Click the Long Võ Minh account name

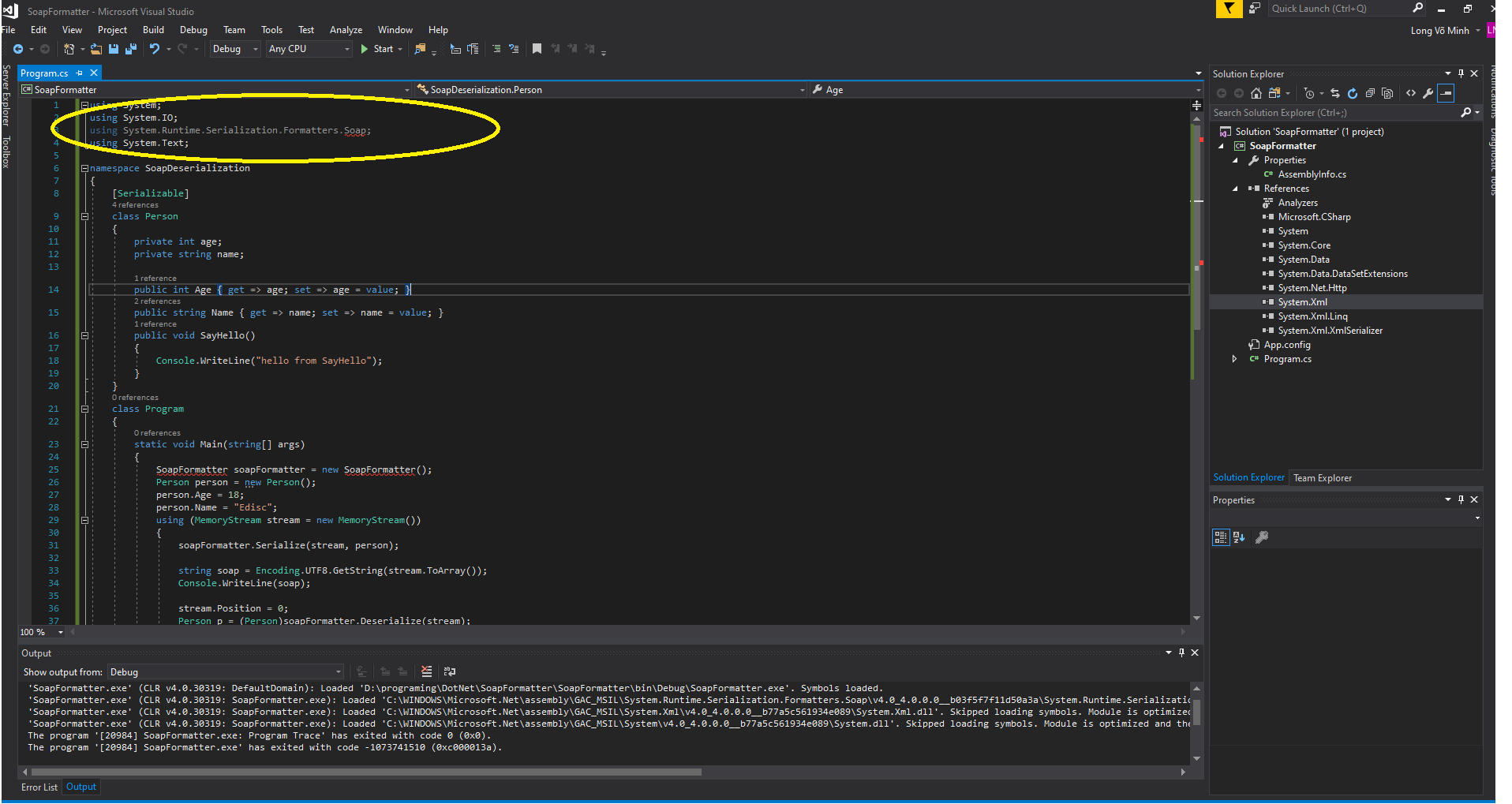(1439, 31)
